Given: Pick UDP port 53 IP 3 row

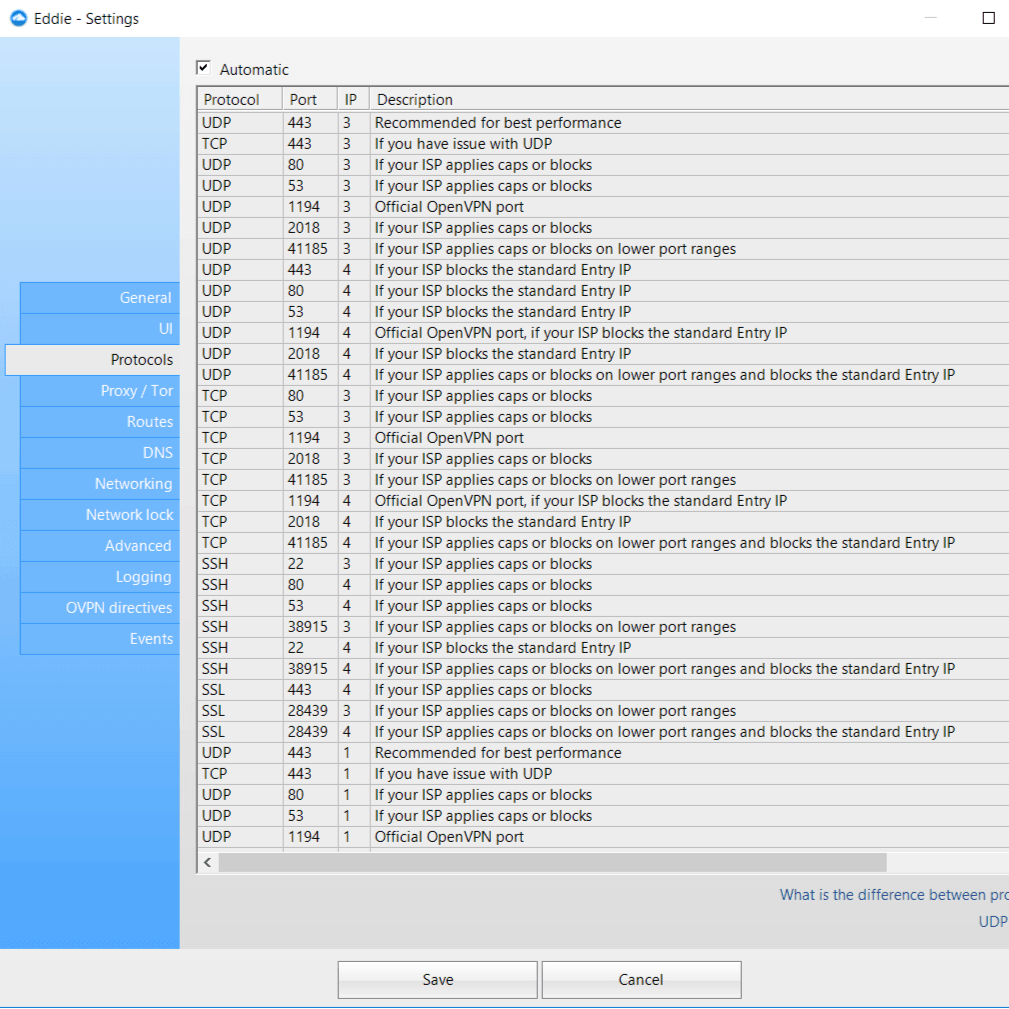Looking at the screenshot, I should pyautogui.click(x=603, y=186).
